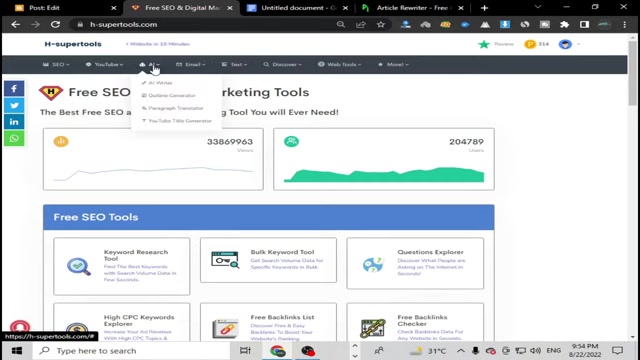Viewport: 640px width, 360px height.
Task: Click the green users icon
Action: [291, 142]
